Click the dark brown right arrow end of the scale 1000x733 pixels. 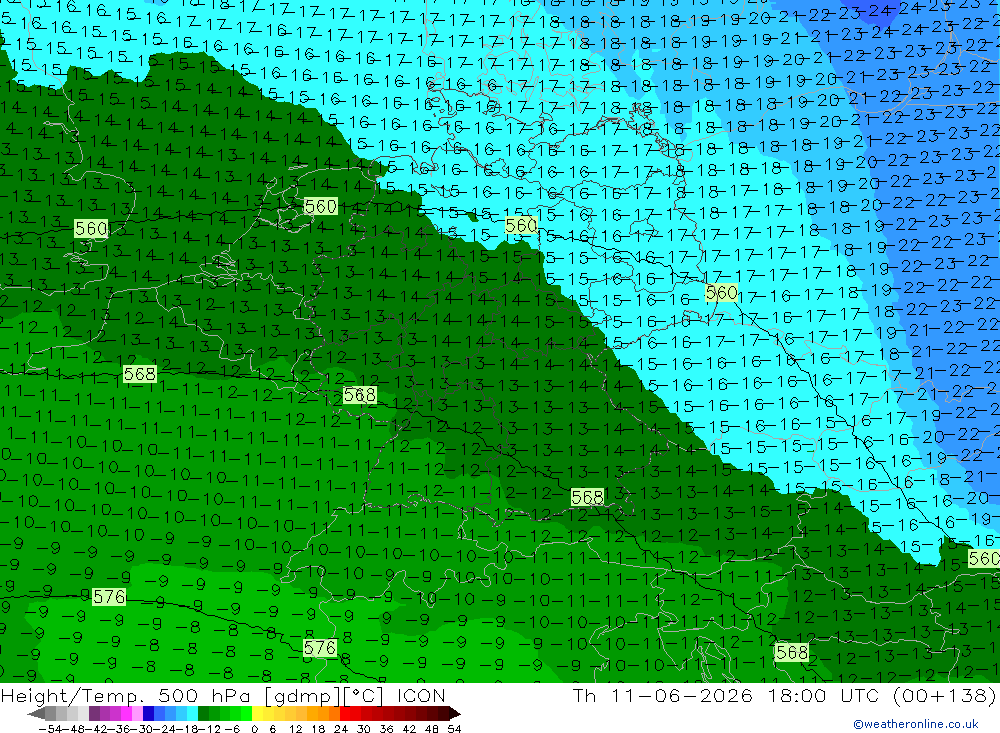tap(455, 714)
